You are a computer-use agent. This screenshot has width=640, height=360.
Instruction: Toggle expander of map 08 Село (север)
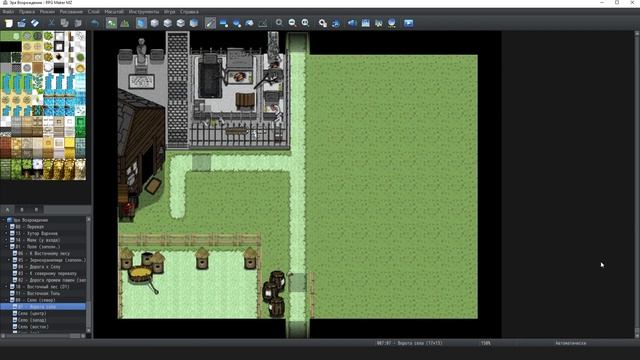[7, 300]
